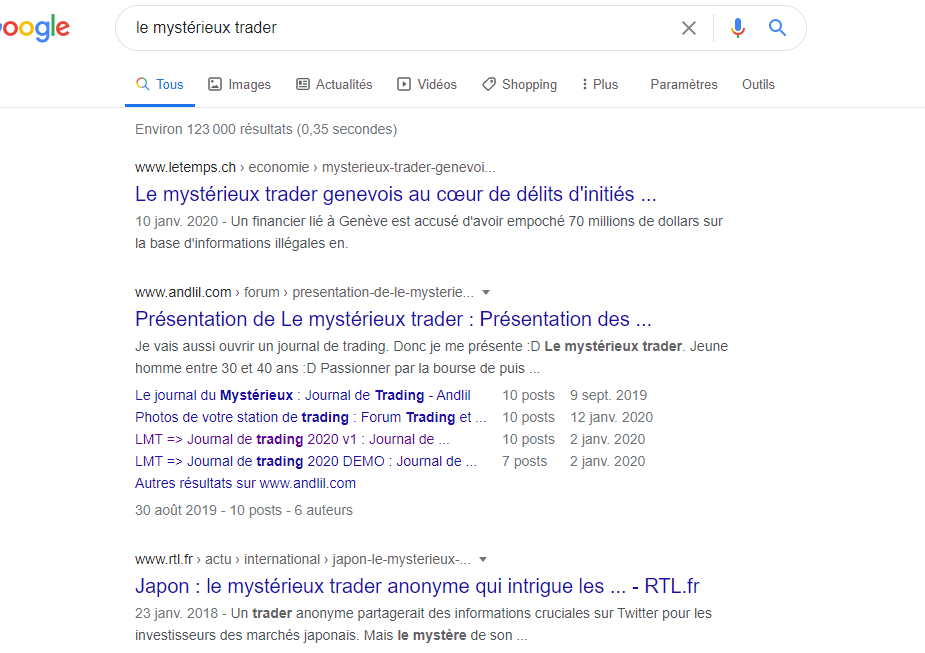Expand the Plus menu
This screenshot has height=653, width=925.
(x=599, y=84)
